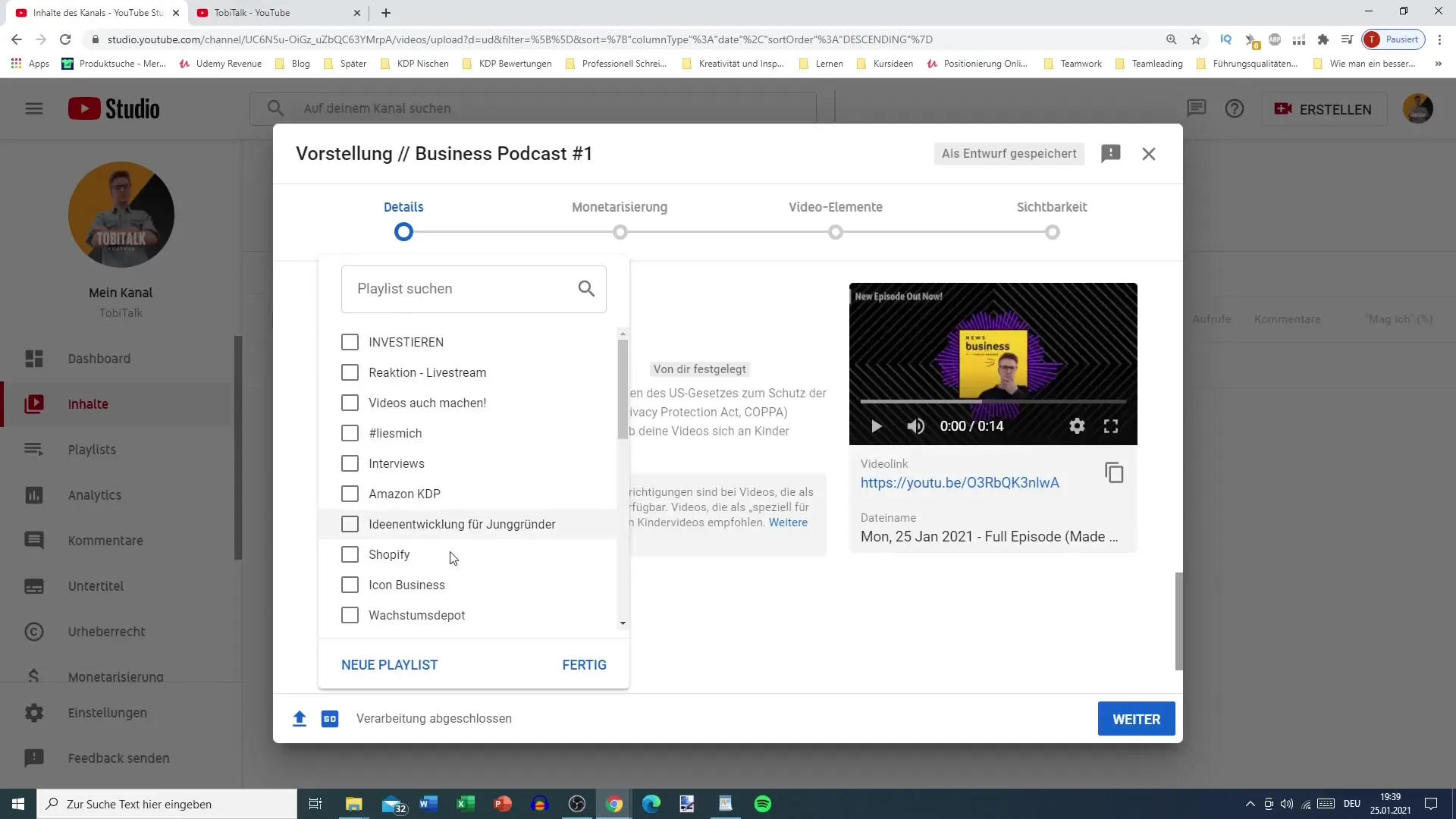Open the help question mark icon

(x=1235, y=108)
